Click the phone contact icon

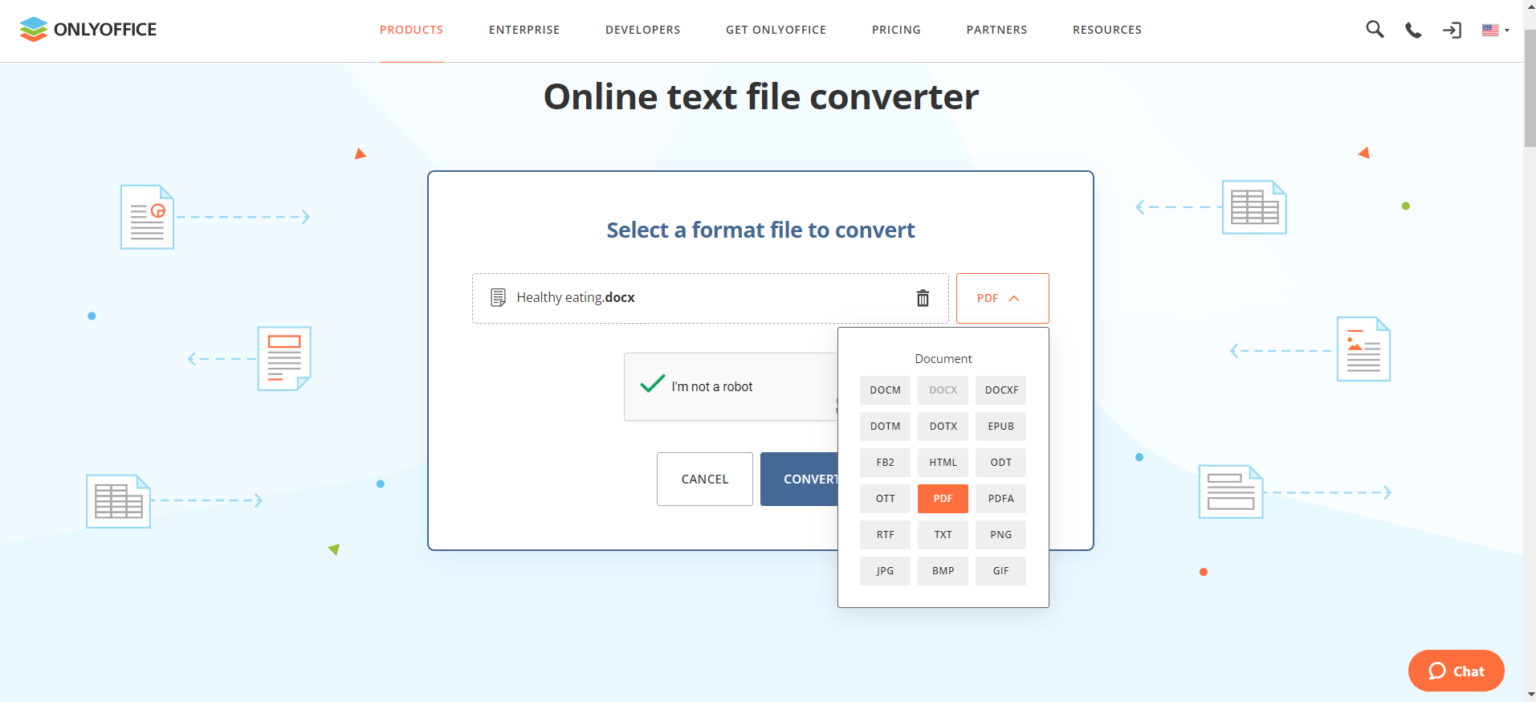[1412, 29]
